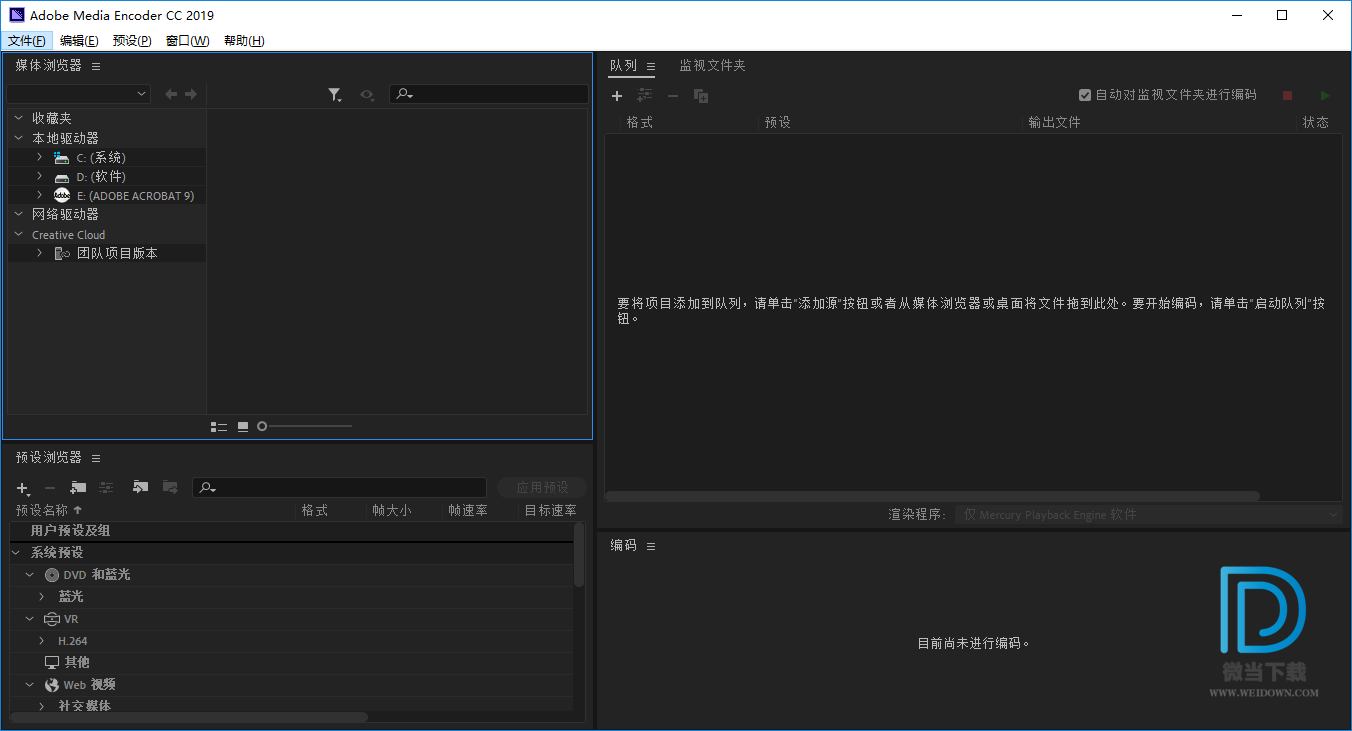Click the preset settings icon in preset browser

106,487
